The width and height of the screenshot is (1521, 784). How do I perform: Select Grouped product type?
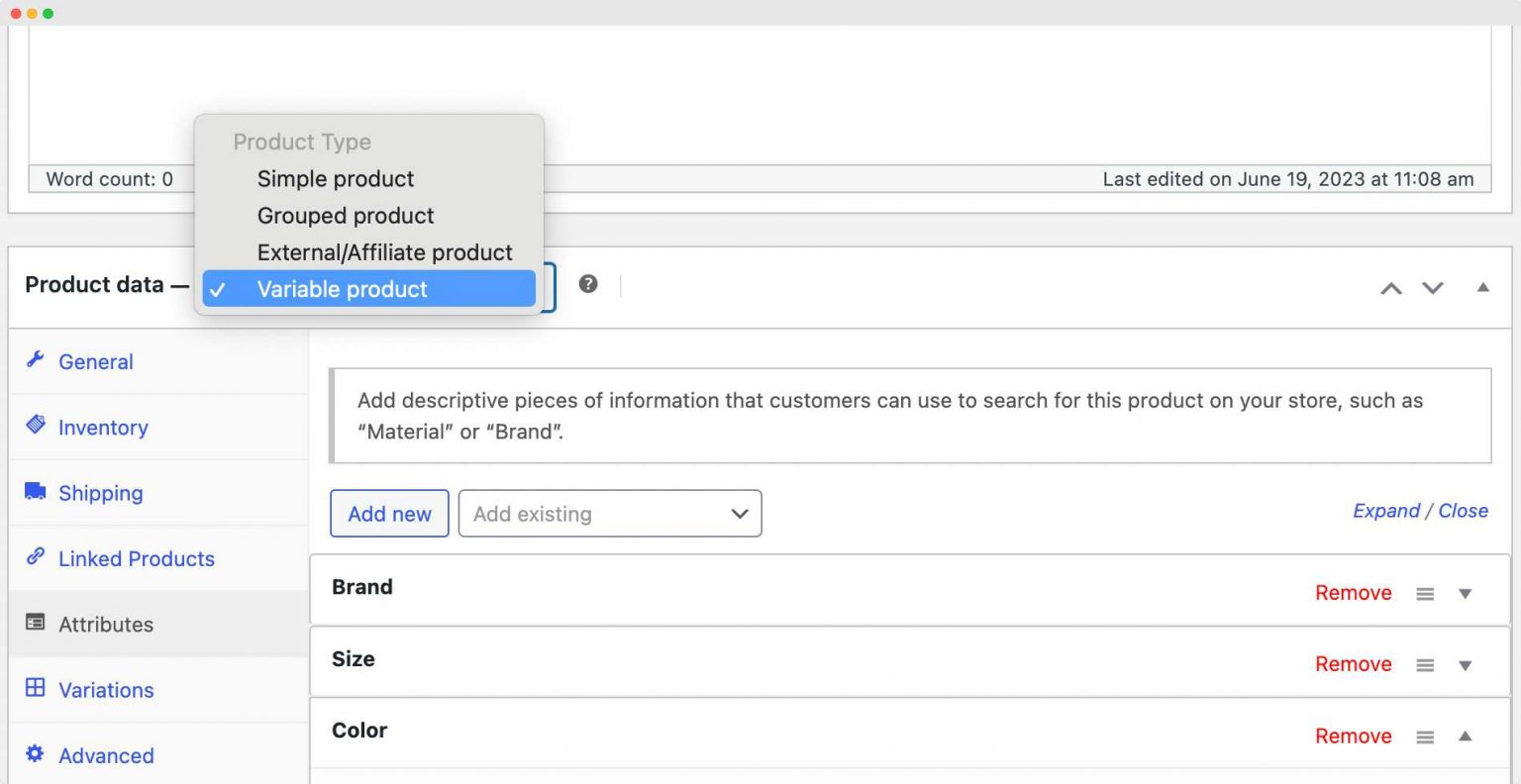(345, 216)
